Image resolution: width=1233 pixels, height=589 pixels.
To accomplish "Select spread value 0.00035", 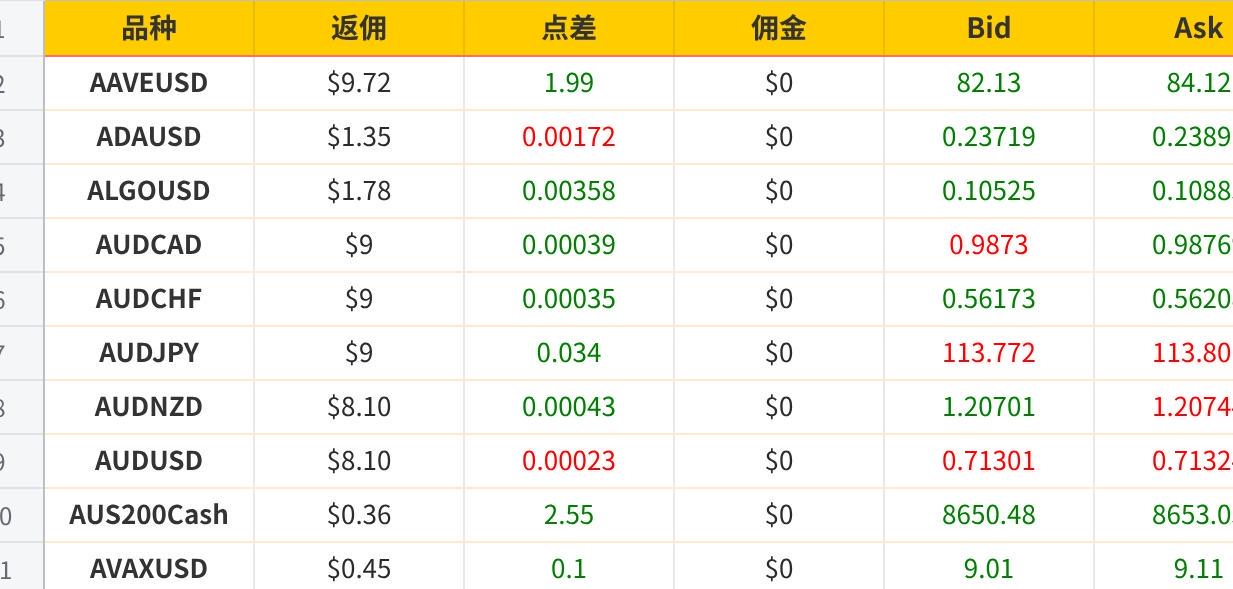I will (569, 299).
